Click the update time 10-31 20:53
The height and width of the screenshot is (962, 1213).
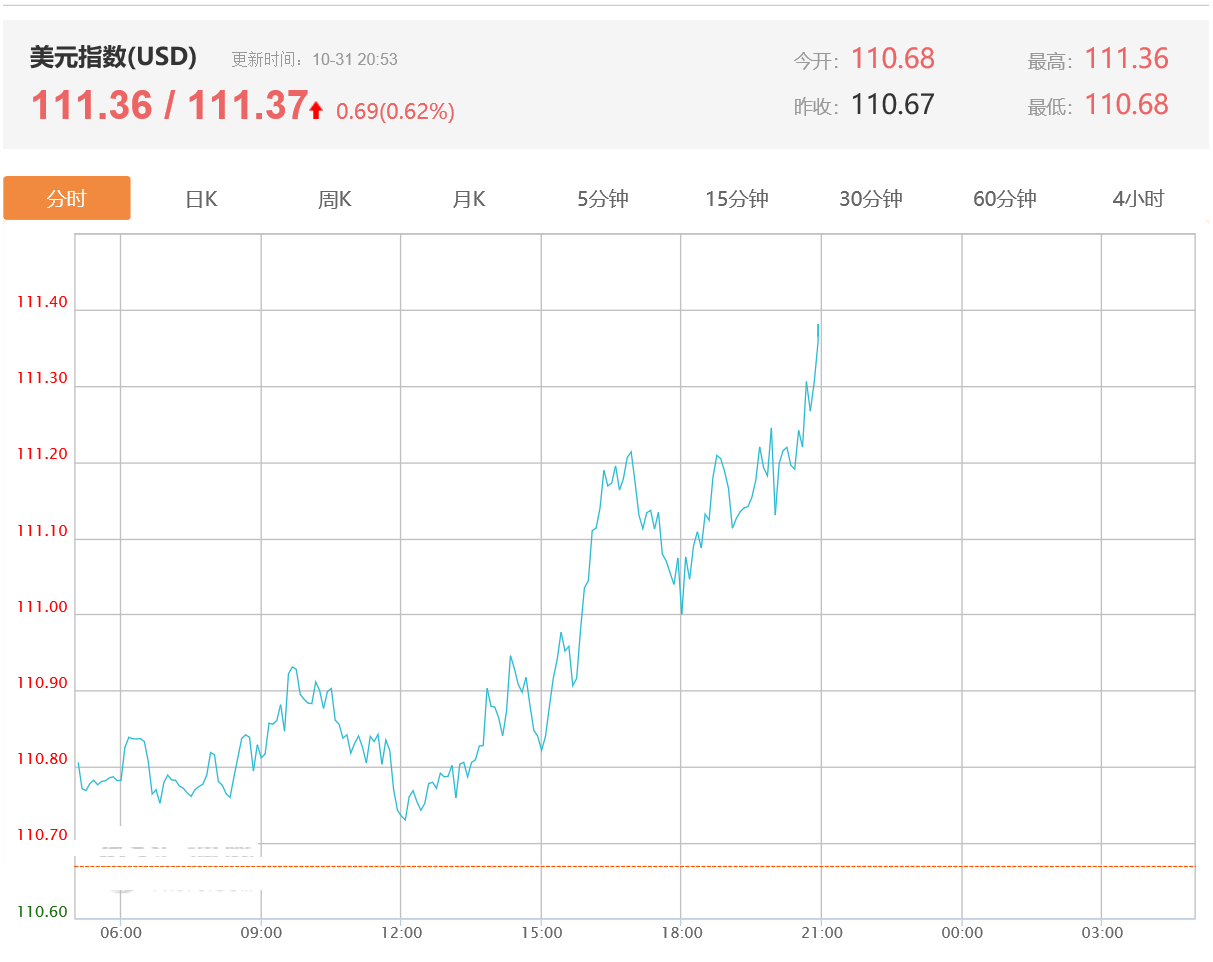[x=355, y=60]
